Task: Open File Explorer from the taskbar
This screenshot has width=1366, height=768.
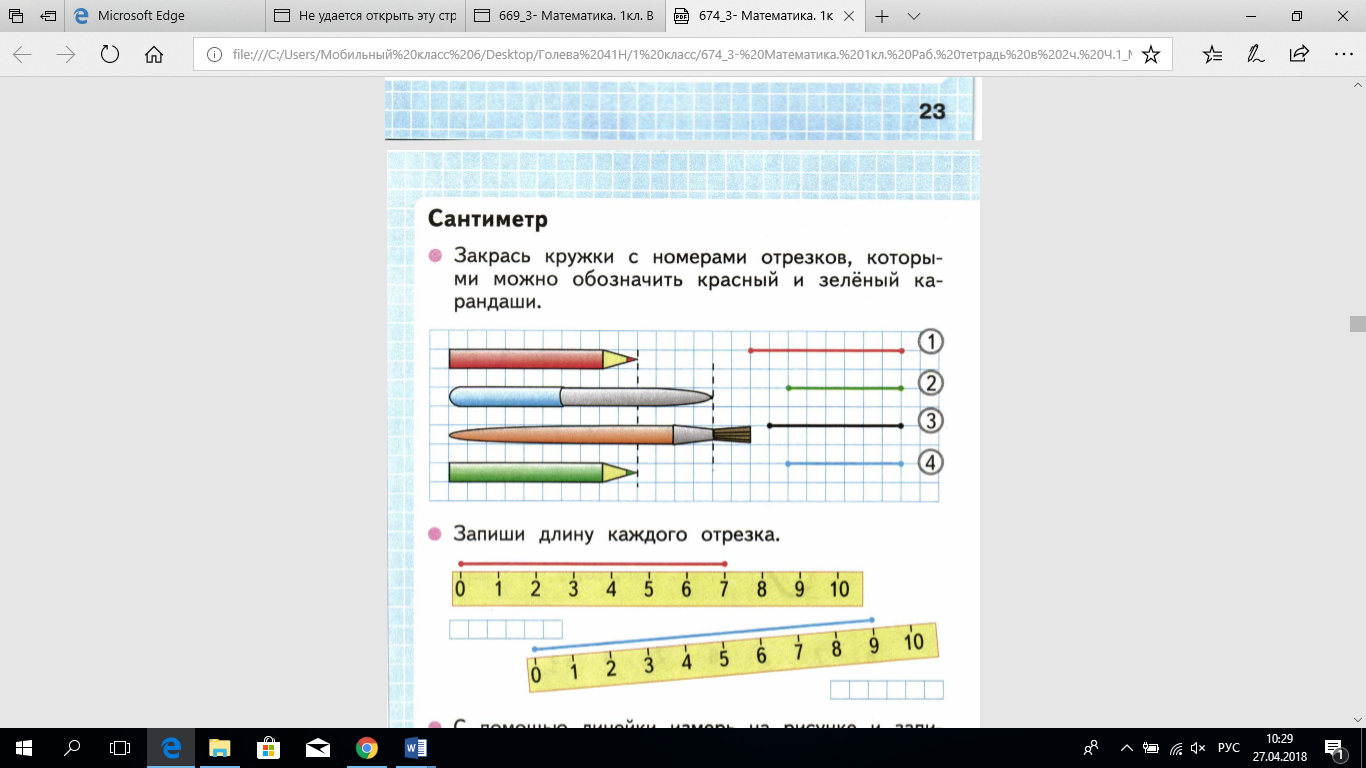Action: (x=219, y=748)
